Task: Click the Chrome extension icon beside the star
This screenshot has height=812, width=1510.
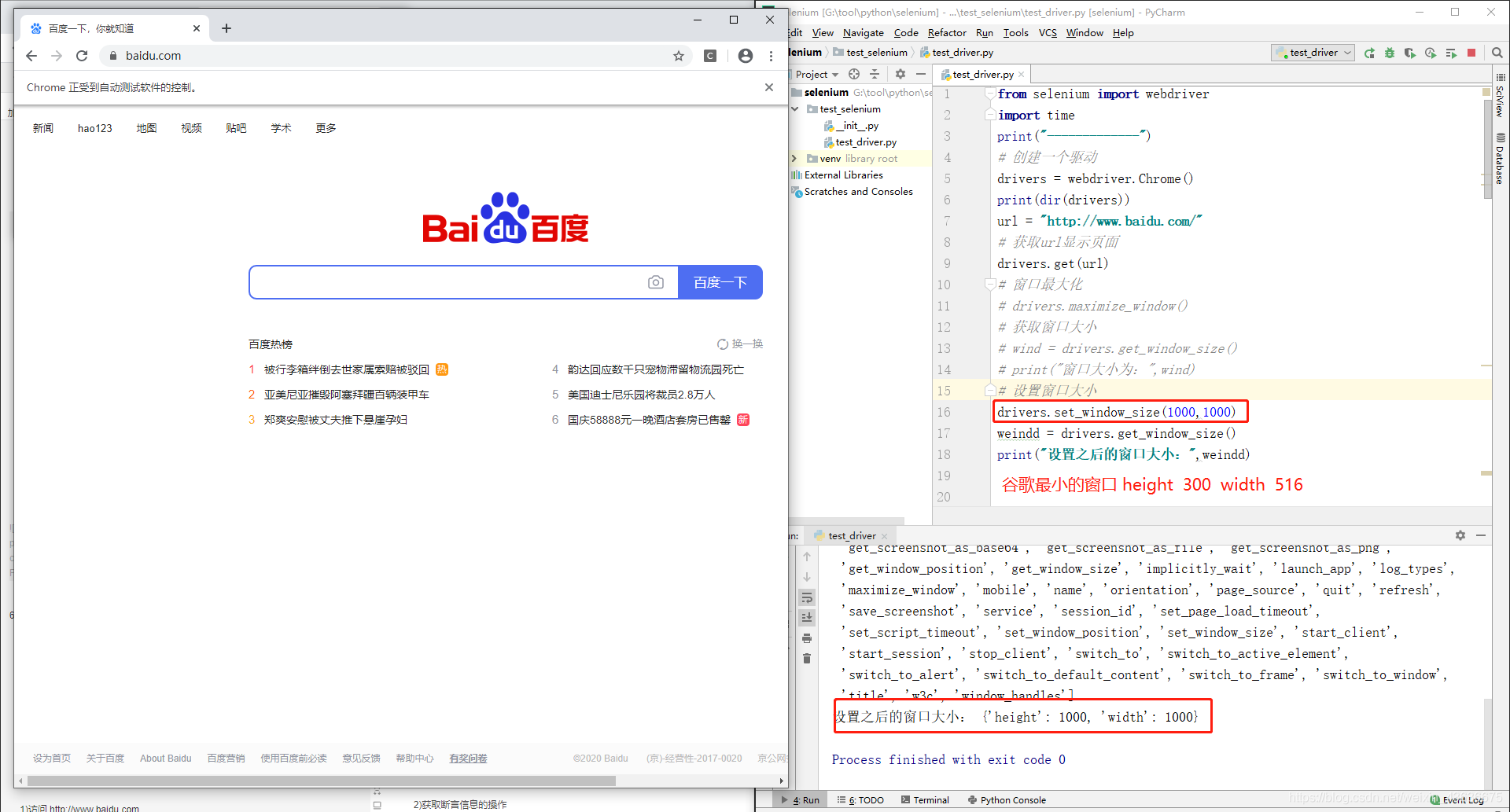Action: click(710, 56)
